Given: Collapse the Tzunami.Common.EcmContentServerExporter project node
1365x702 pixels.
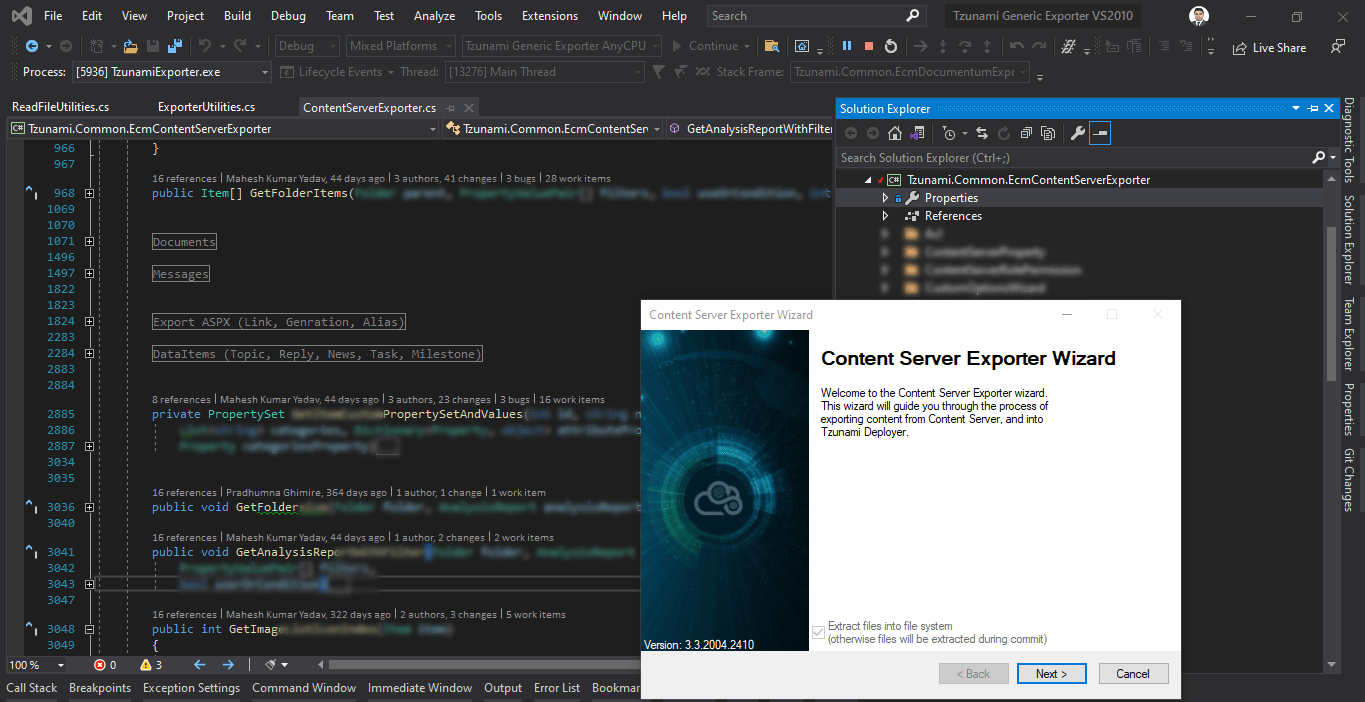Looking at the screenshot, I should [x=867, y=180].
